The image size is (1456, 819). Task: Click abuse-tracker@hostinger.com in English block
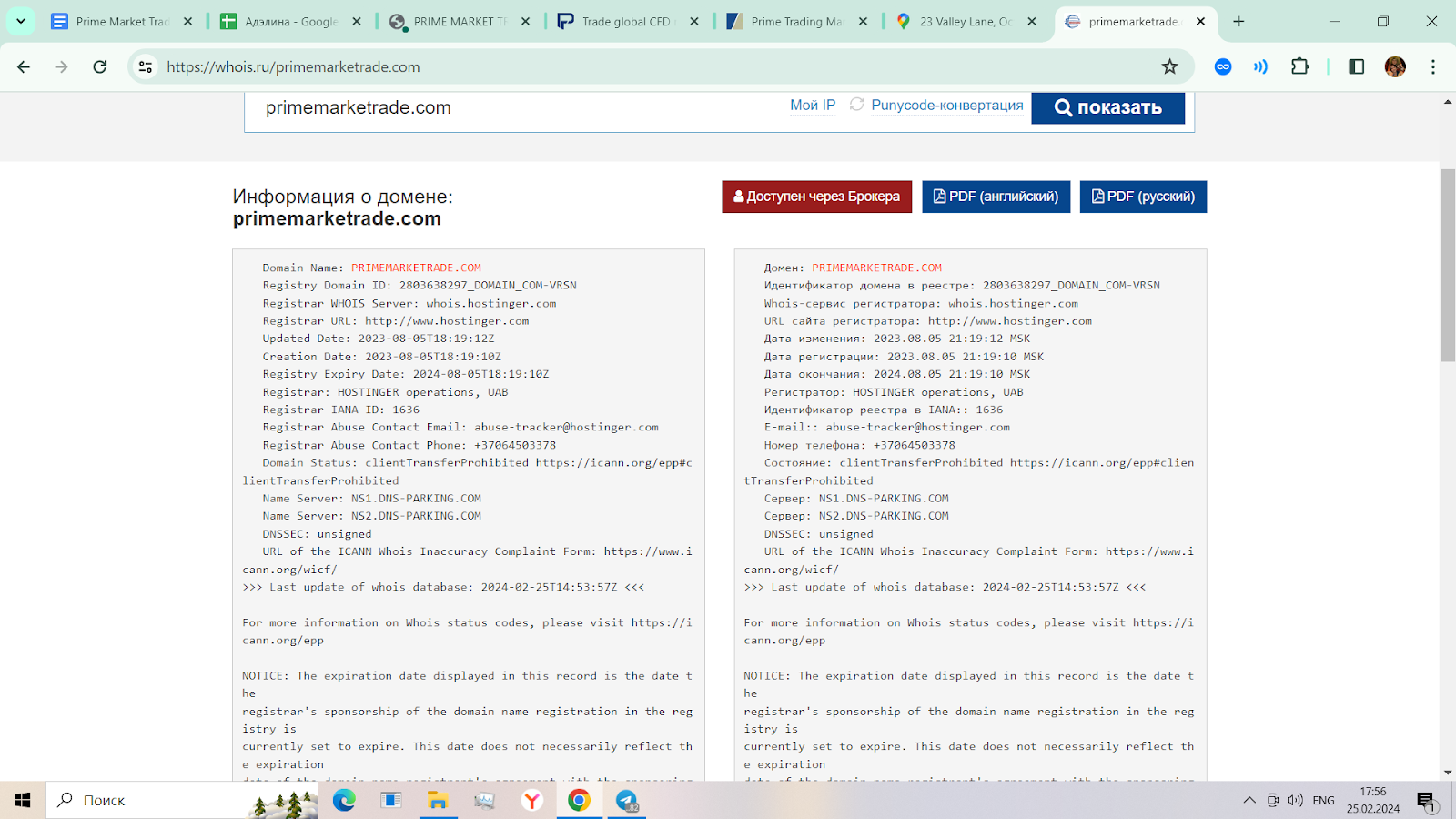point(566,427)
